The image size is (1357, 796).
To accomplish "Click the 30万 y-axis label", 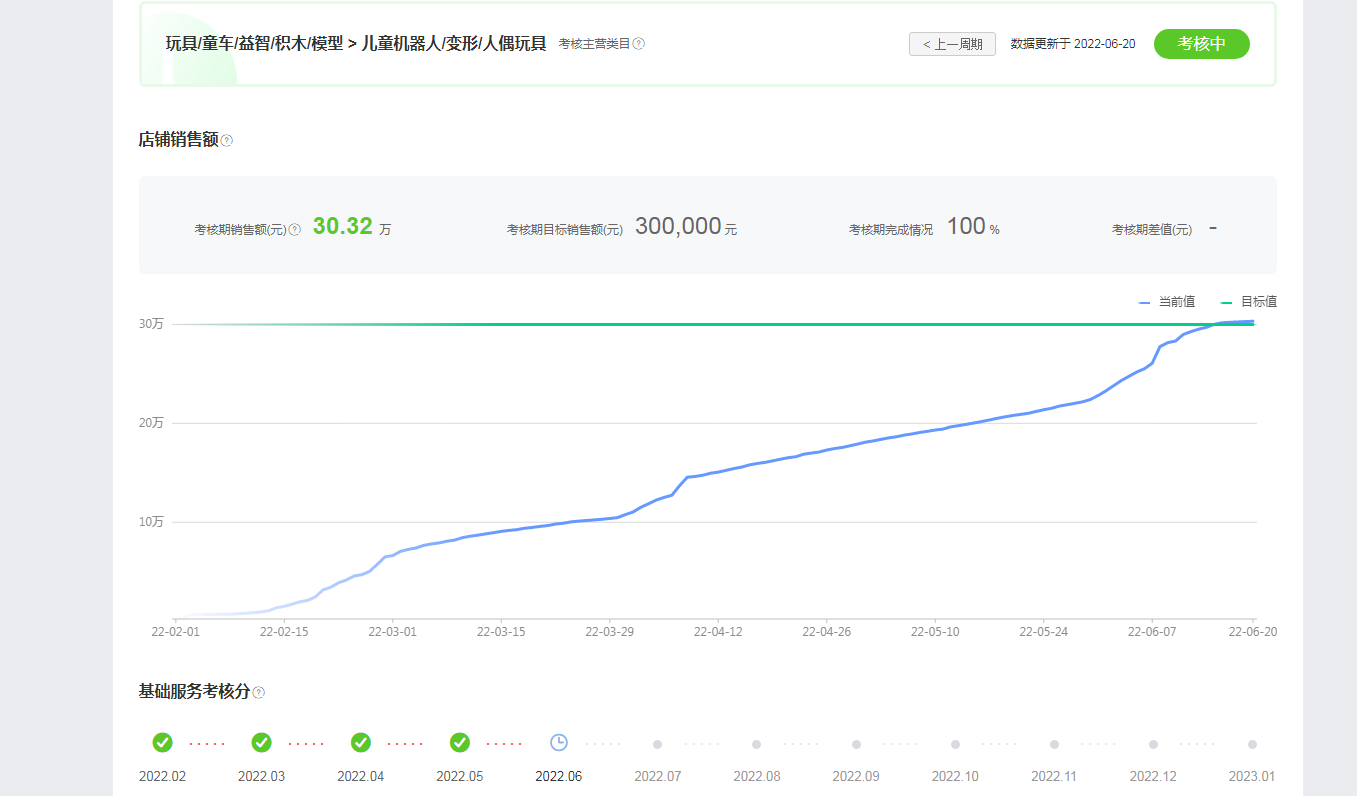I will (x=151, y=324).
